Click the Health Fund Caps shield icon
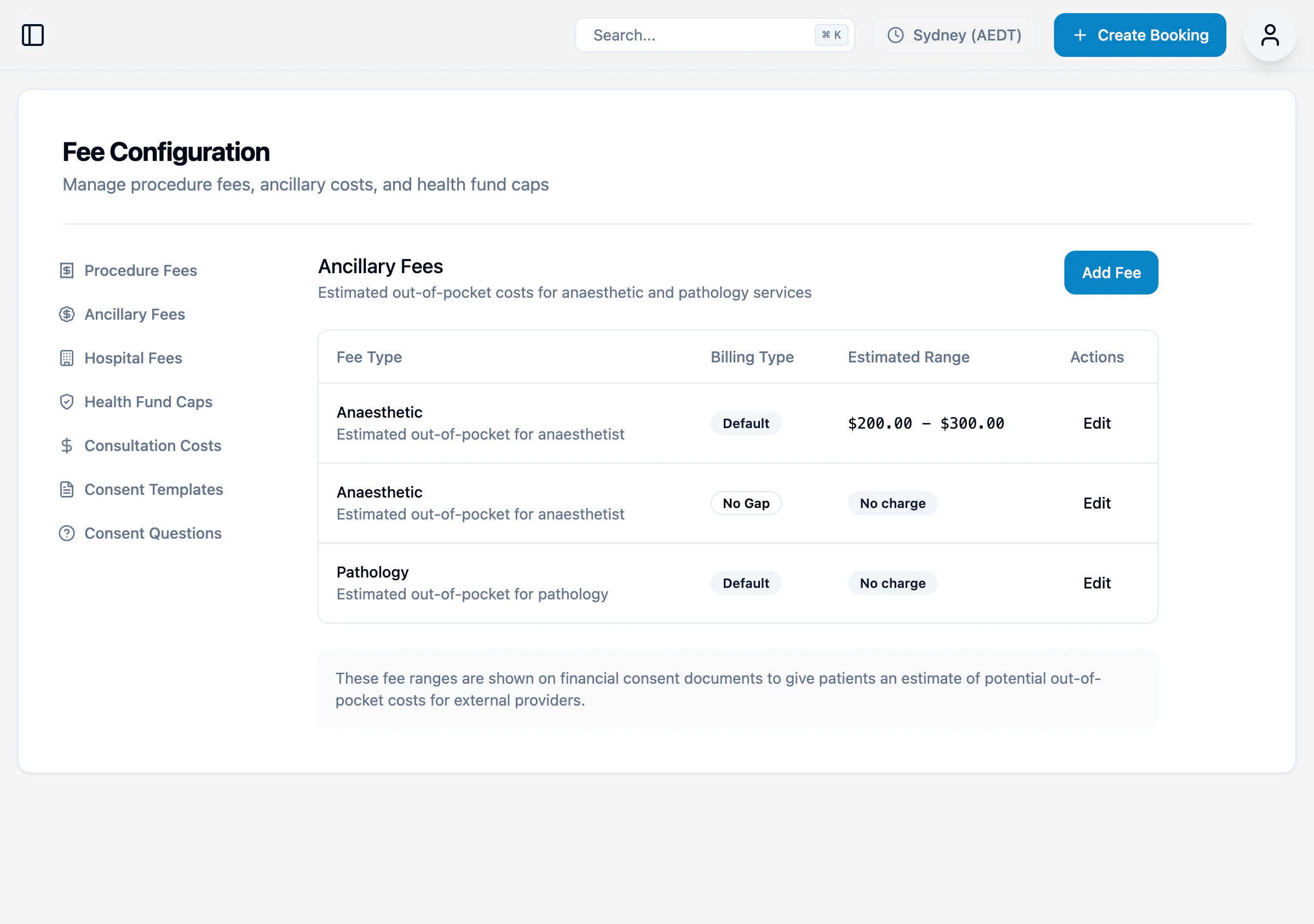 (67, 402)
